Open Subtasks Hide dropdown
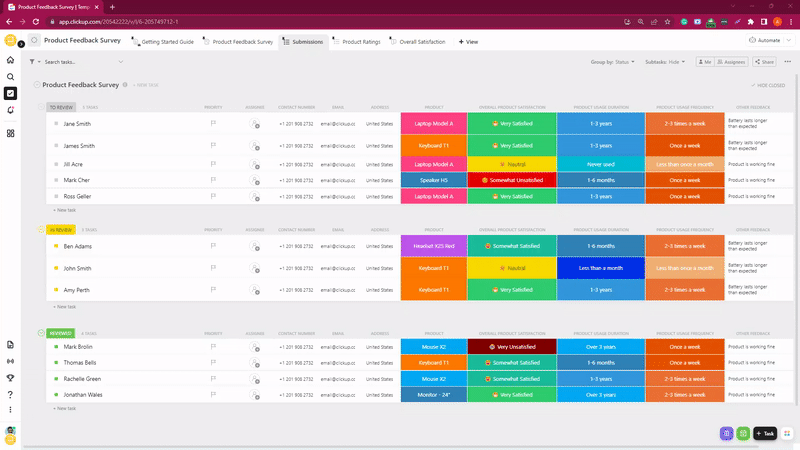Viewport: 800px width, 450px height. click(665, 62)
